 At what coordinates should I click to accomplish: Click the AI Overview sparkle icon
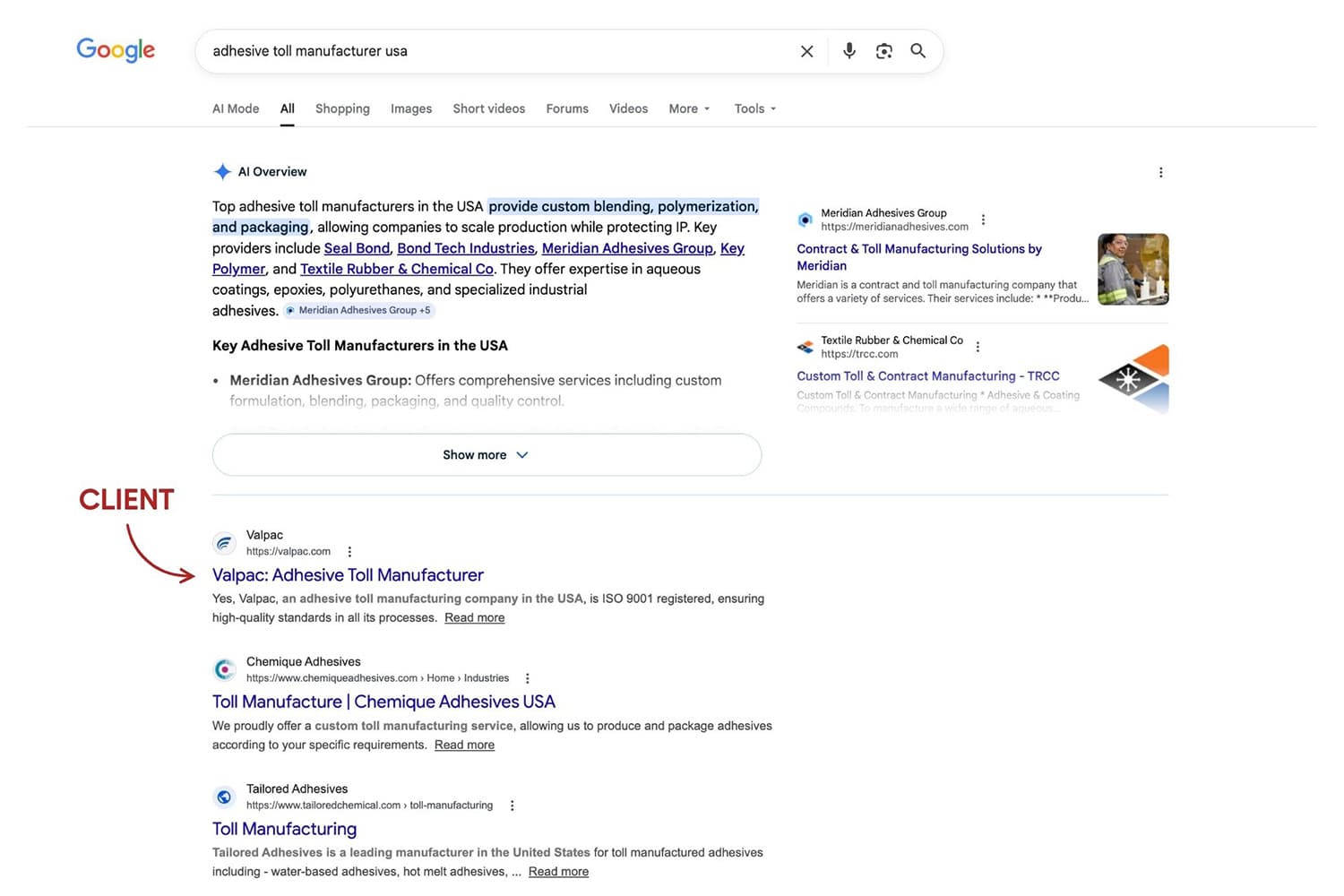pos(222,171)
